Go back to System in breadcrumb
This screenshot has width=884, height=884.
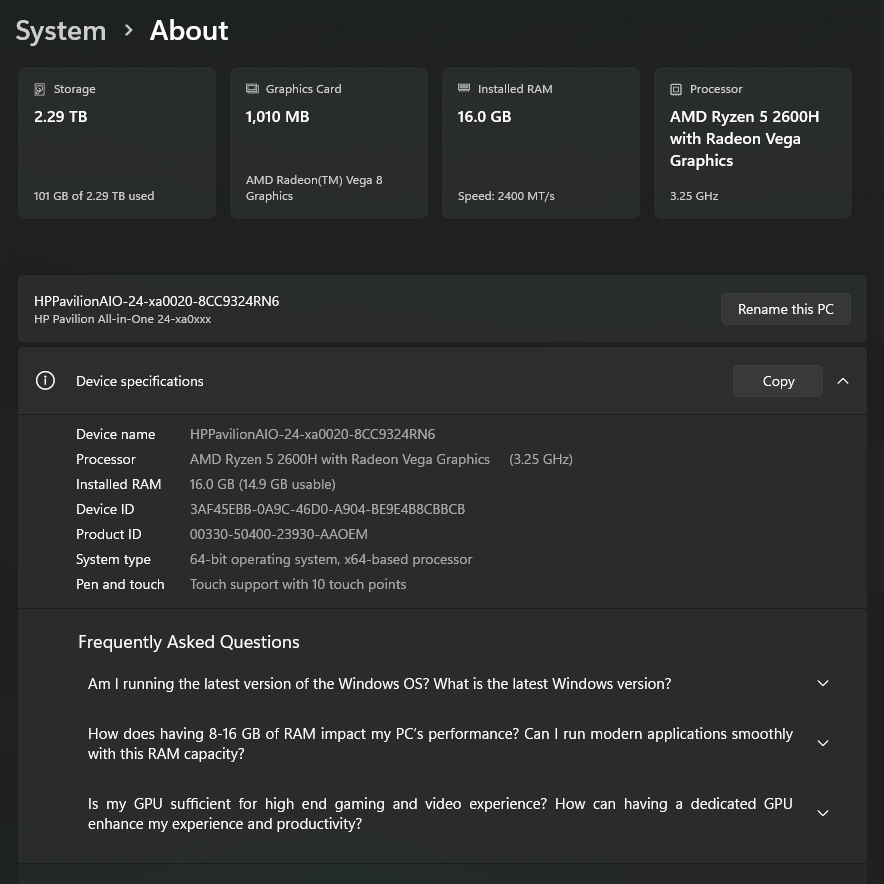click(61, 30)
